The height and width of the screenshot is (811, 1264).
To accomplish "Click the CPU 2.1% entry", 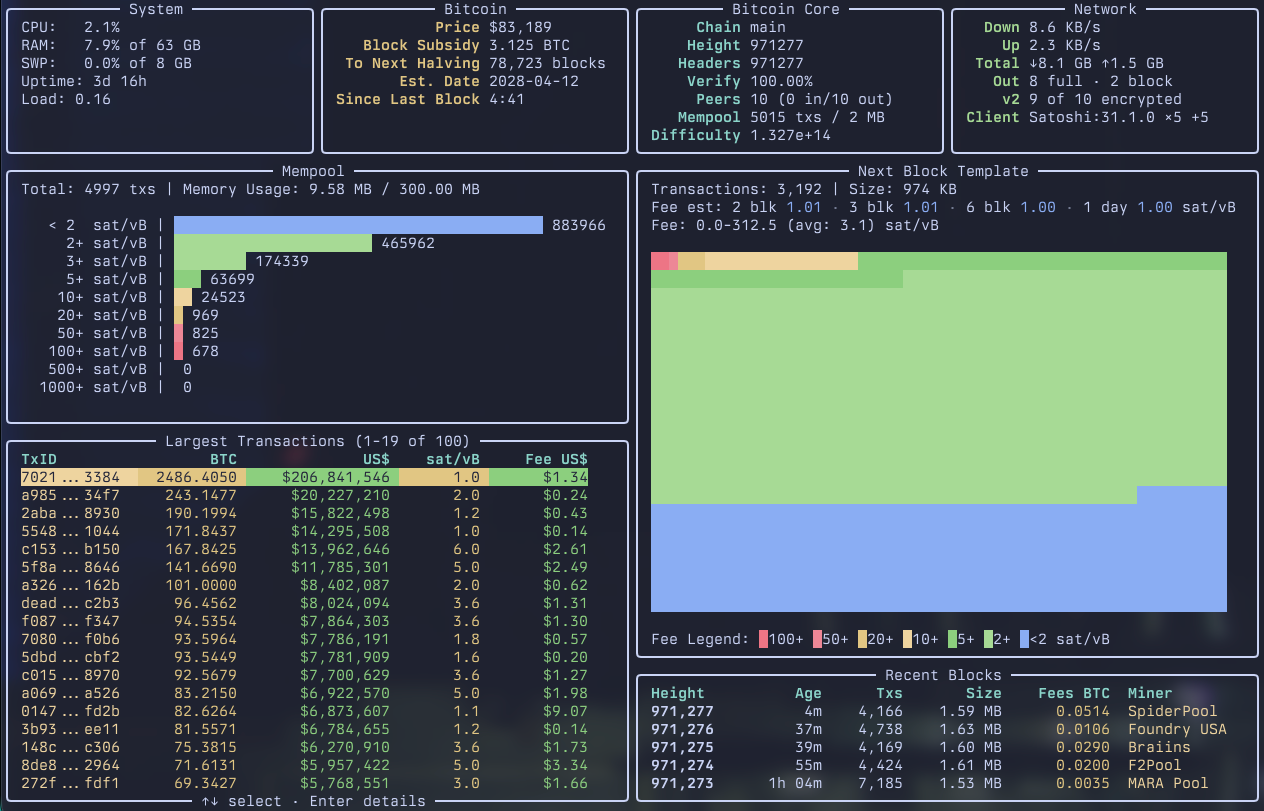I will coord(70,27).
